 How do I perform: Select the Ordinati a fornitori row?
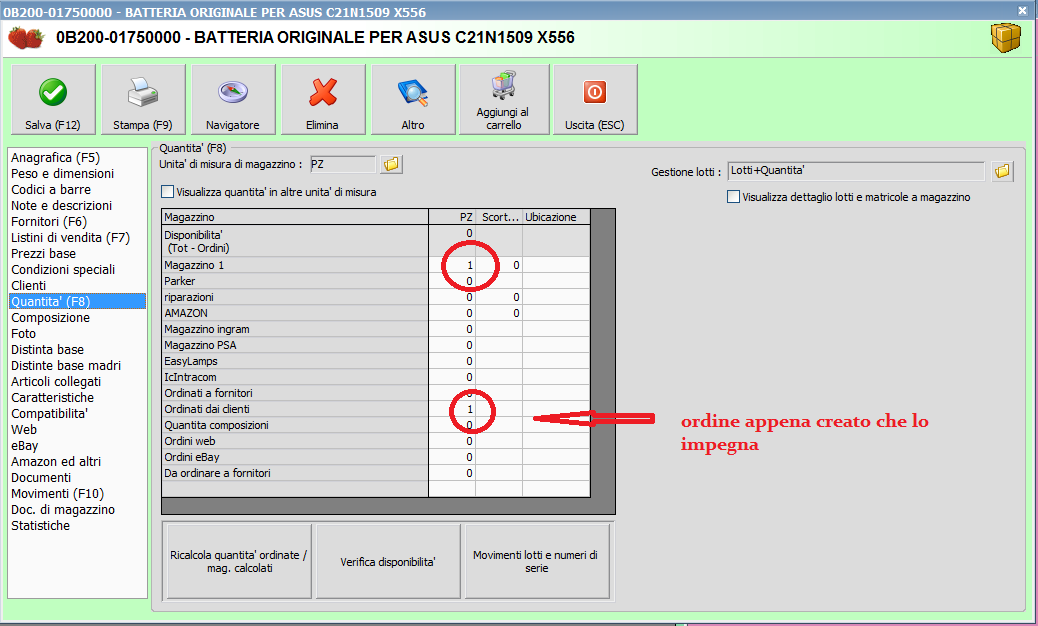click(x=376, y=392)
